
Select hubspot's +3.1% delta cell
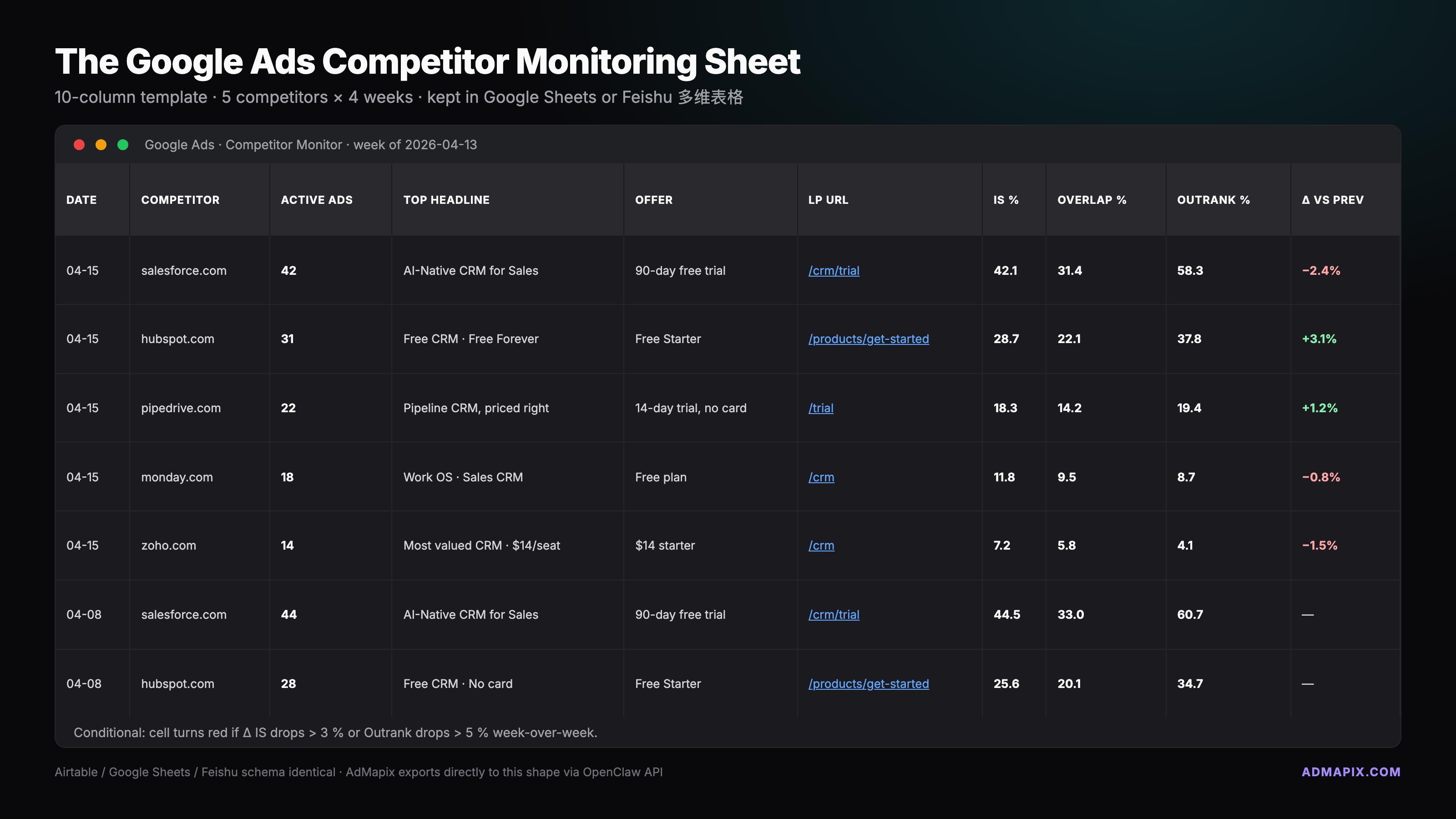[1319, 339]
